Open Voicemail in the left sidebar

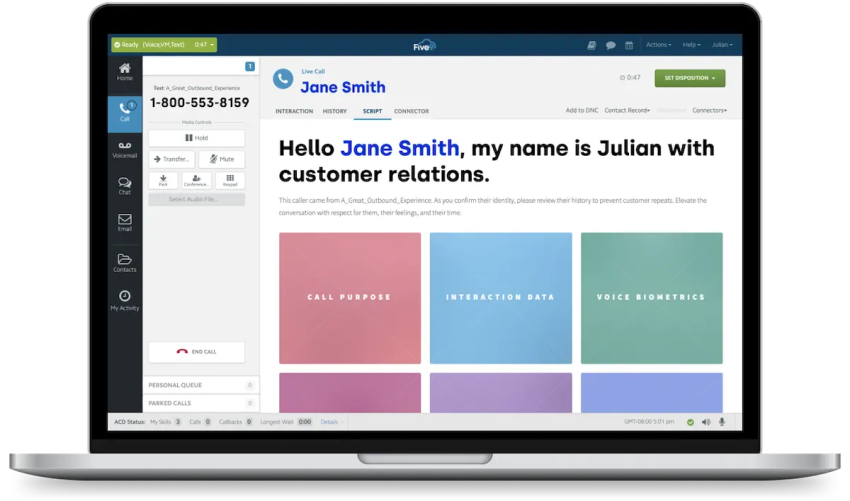click(125, 149)
